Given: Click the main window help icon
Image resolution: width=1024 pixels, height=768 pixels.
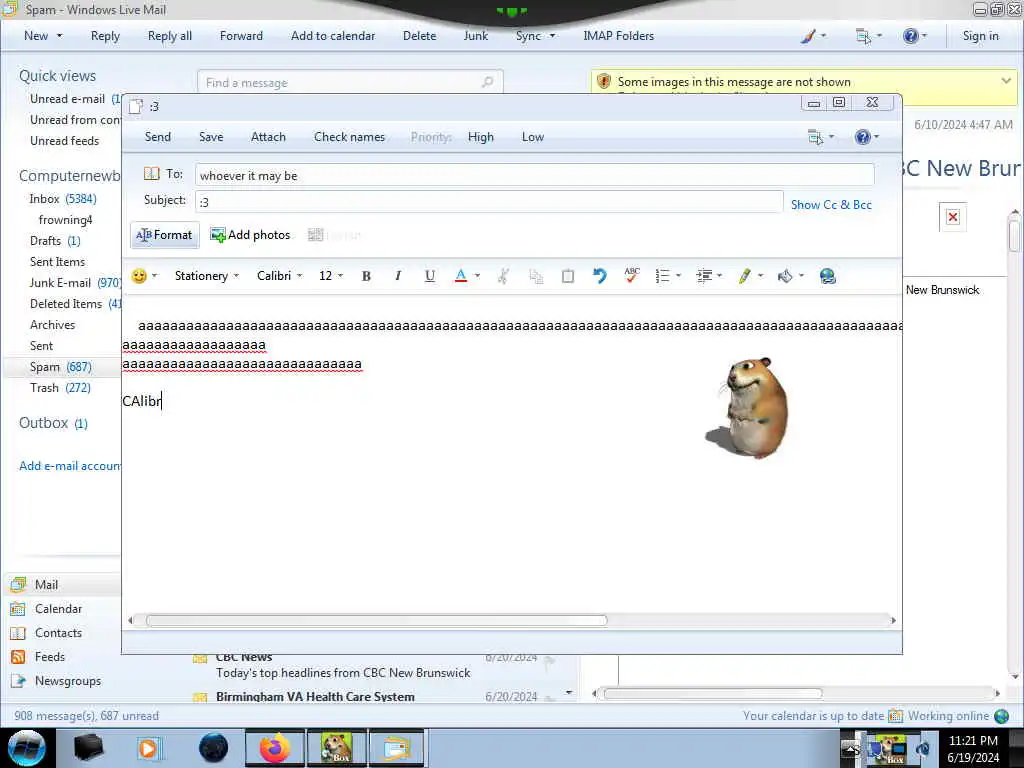Looking at the screenshot, I should (x=910, y=36).
